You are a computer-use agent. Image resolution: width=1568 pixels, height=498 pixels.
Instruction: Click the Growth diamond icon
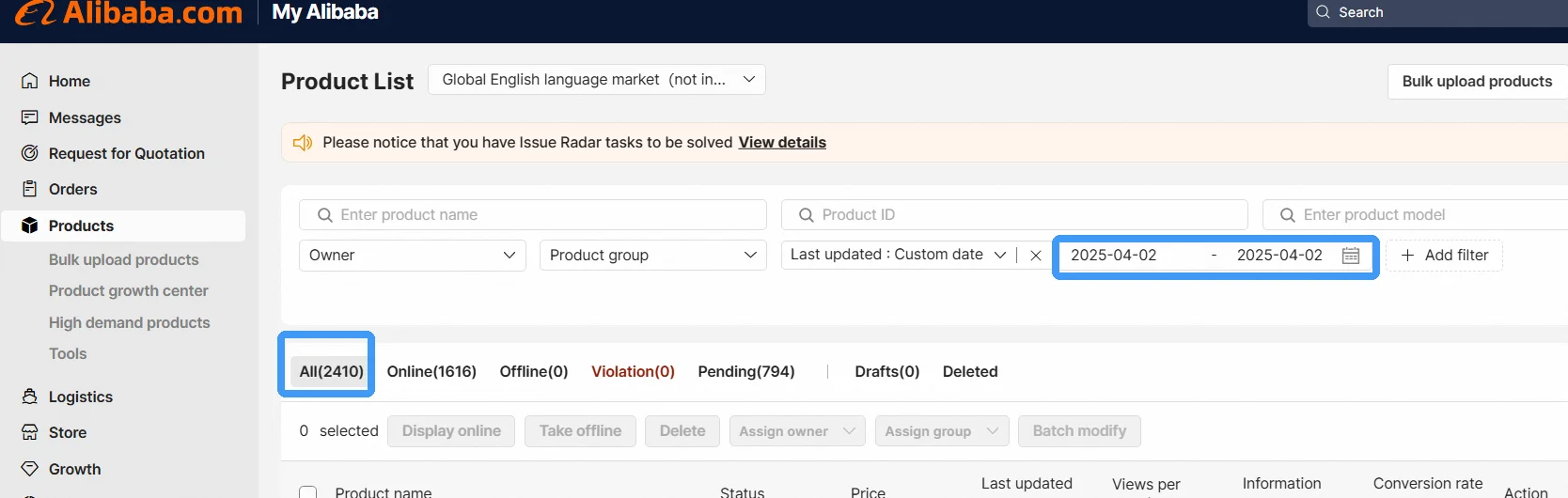pos(30,469)
